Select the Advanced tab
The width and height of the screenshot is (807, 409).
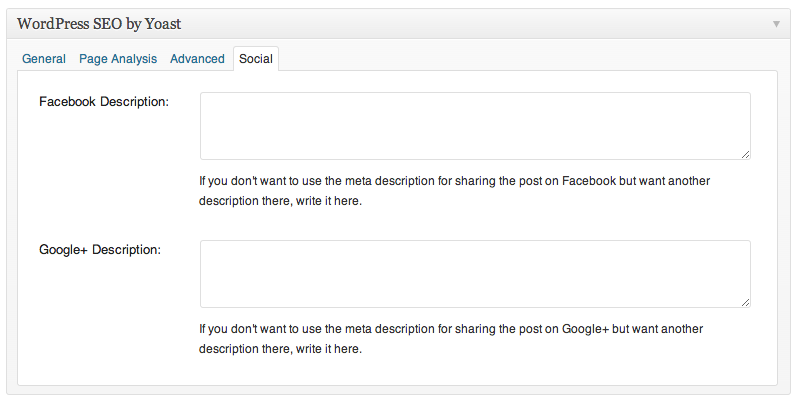(x=197, y=59)
